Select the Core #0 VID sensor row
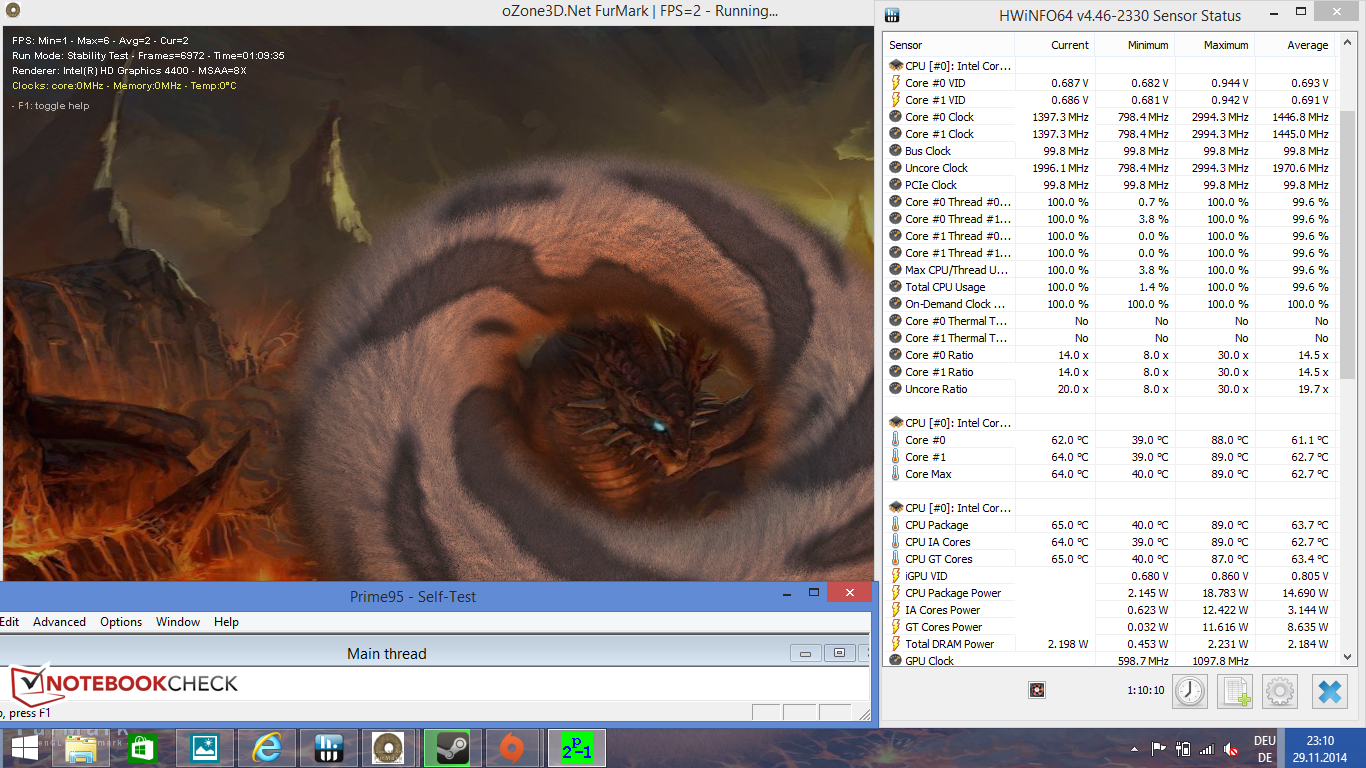 (1110, 83)
